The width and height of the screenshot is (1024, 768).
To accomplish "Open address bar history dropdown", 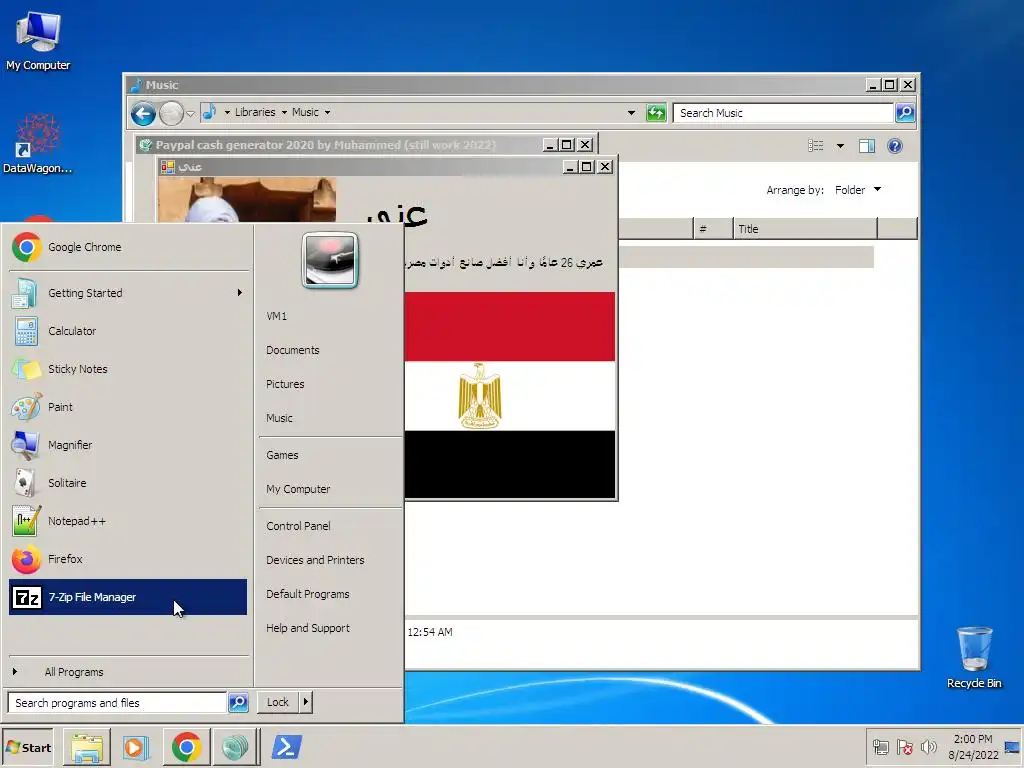I will point(631,112).
